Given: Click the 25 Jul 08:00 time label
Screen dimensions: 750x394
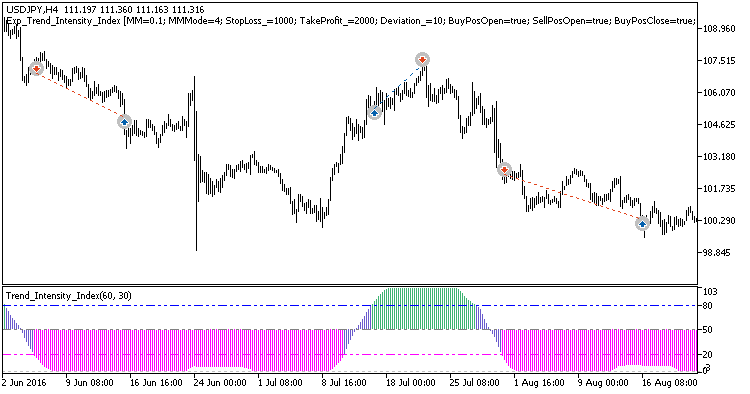Looking at the screenshot, I should click(474, 383).
